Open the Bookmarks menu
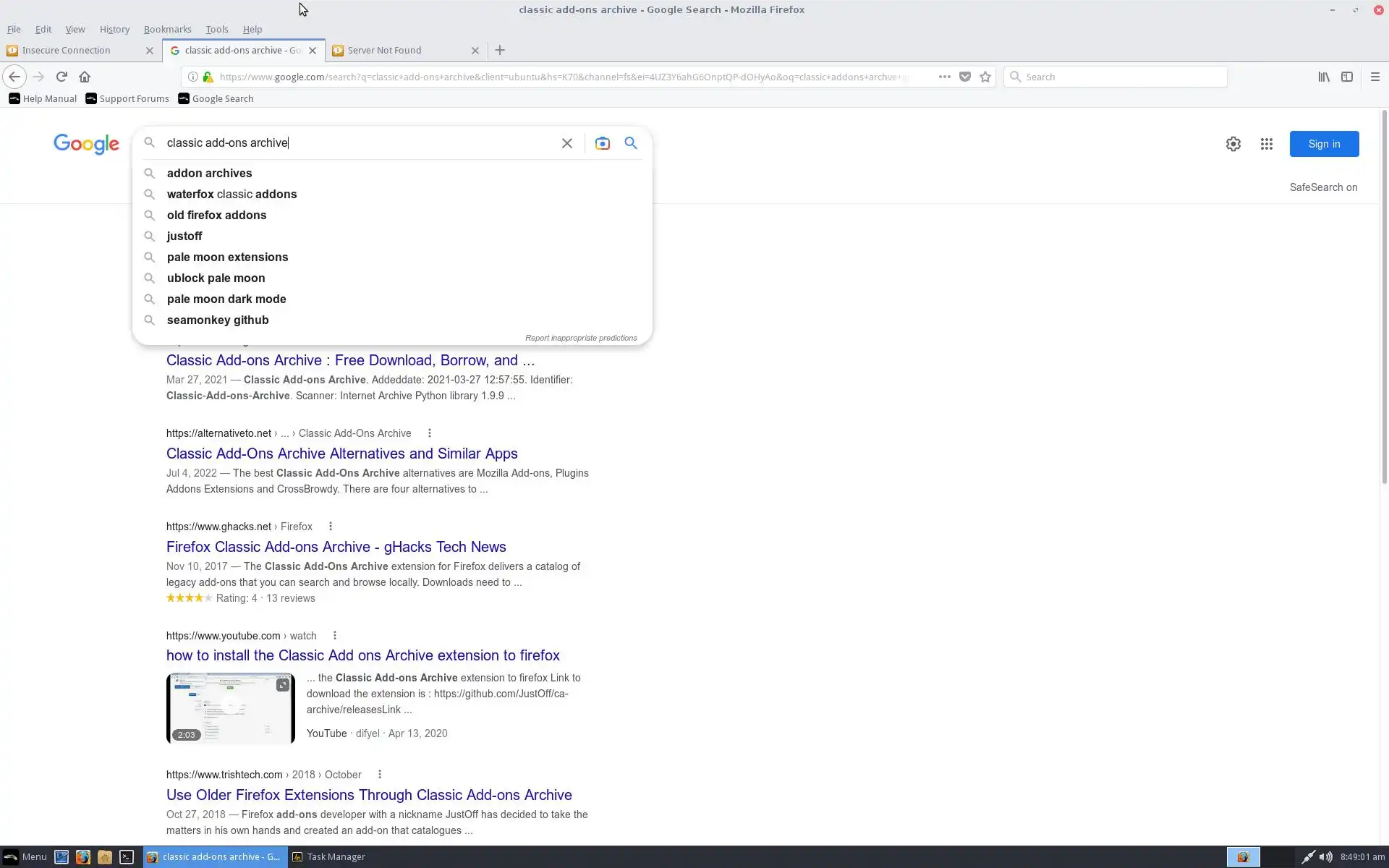Viewport: 1389px width, 868px height. (167, 29)
